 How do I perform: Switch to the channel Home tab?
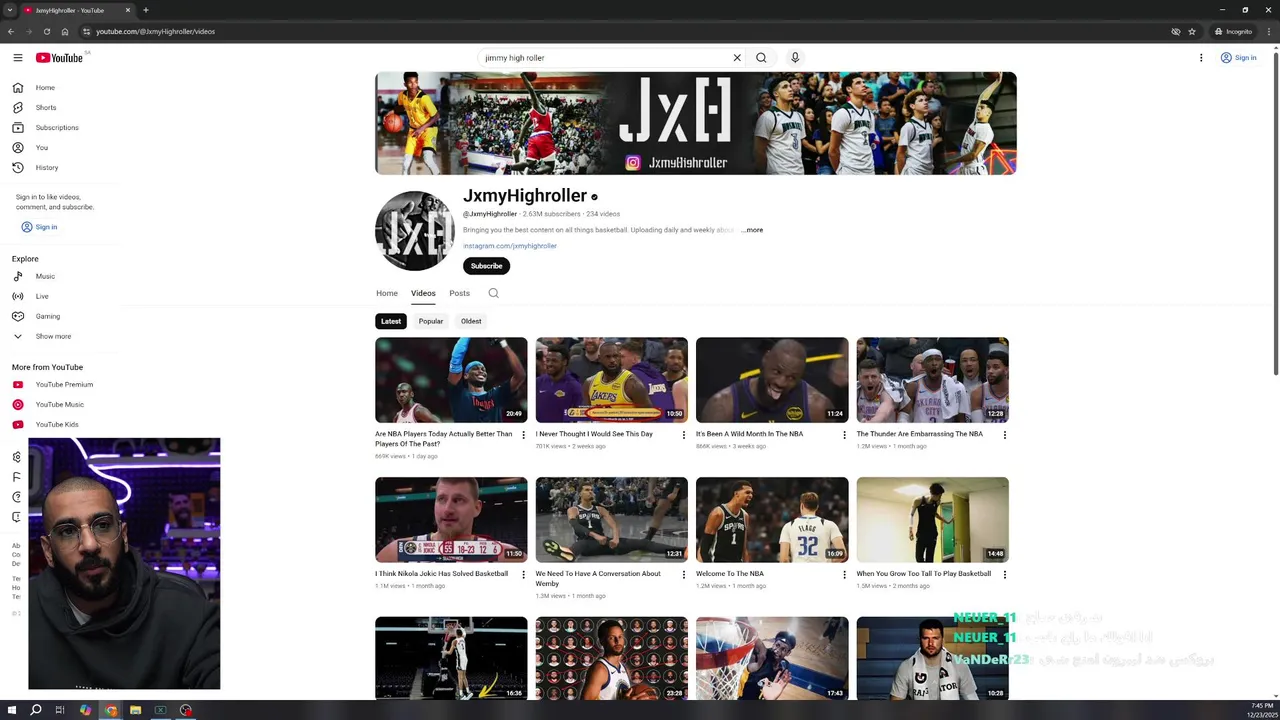387,293
